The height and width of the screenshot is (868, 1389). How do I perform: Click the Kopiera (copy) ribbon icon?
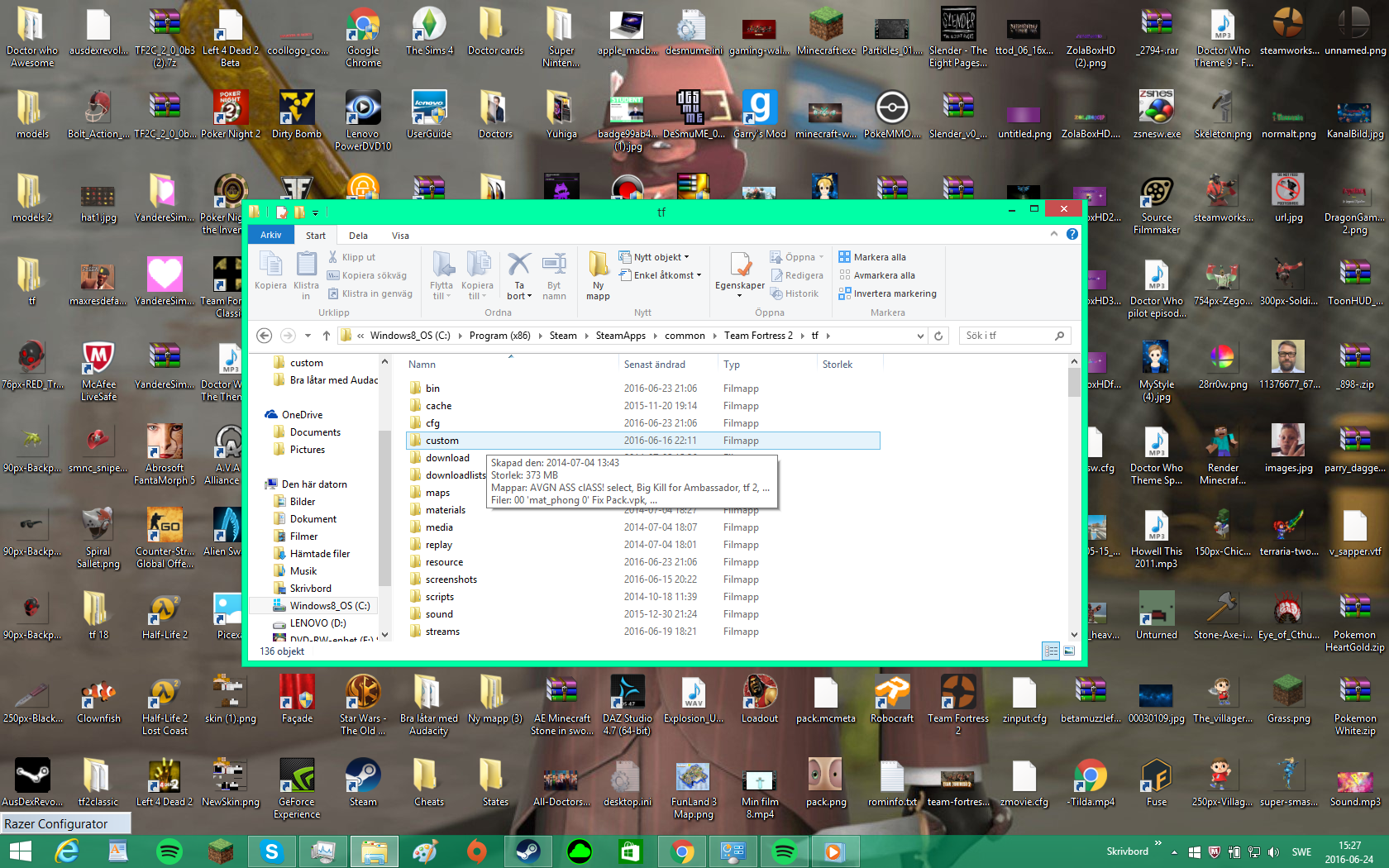pos(270,265)
